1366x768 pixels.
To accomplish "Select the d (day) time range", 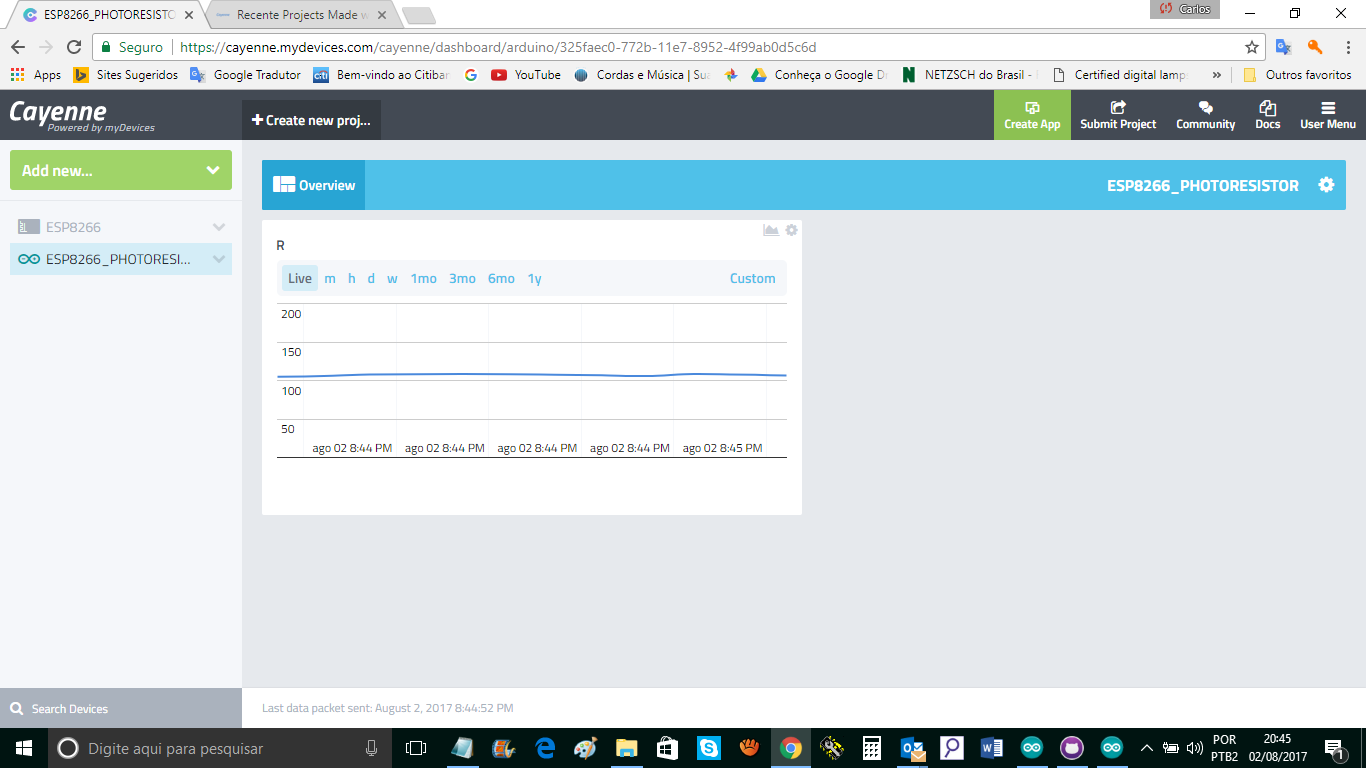I will [371, 279].
